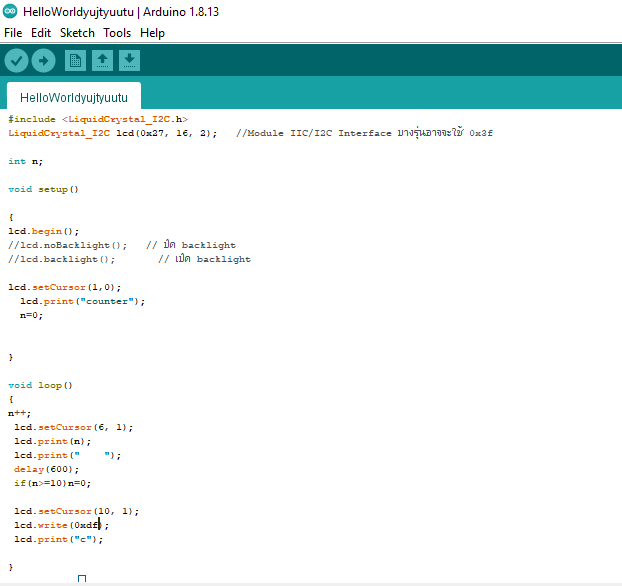Save the sketch with the down-arrow icon
The image size is (622, 586).
[129, 61]
